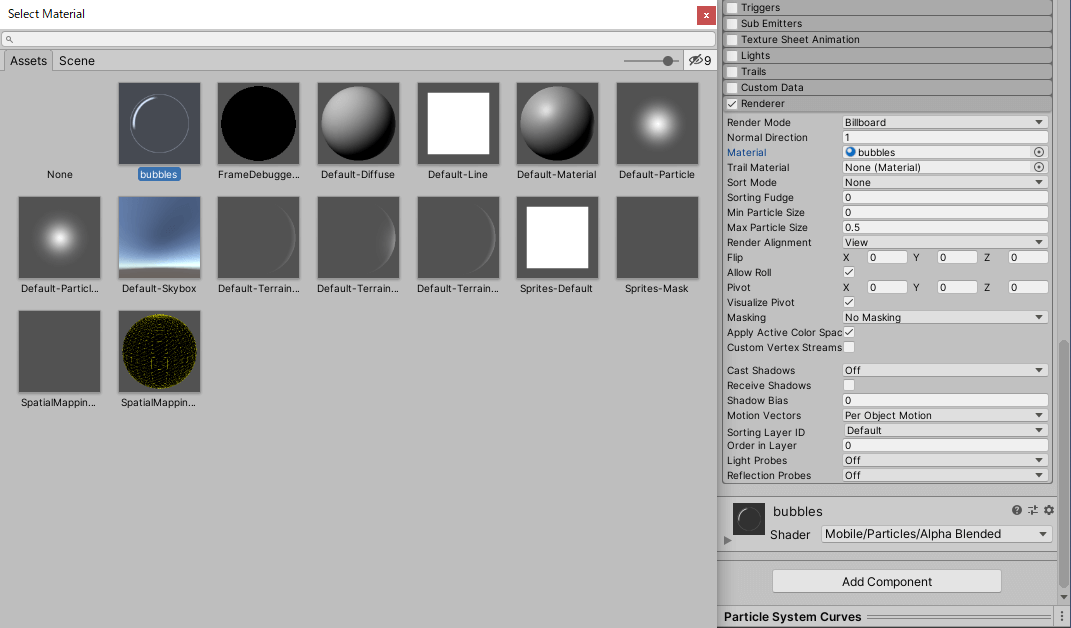Open presets for the bubbles material
The width and height of the screenshot is (1071, 628).
click(x=1033, y=510)
